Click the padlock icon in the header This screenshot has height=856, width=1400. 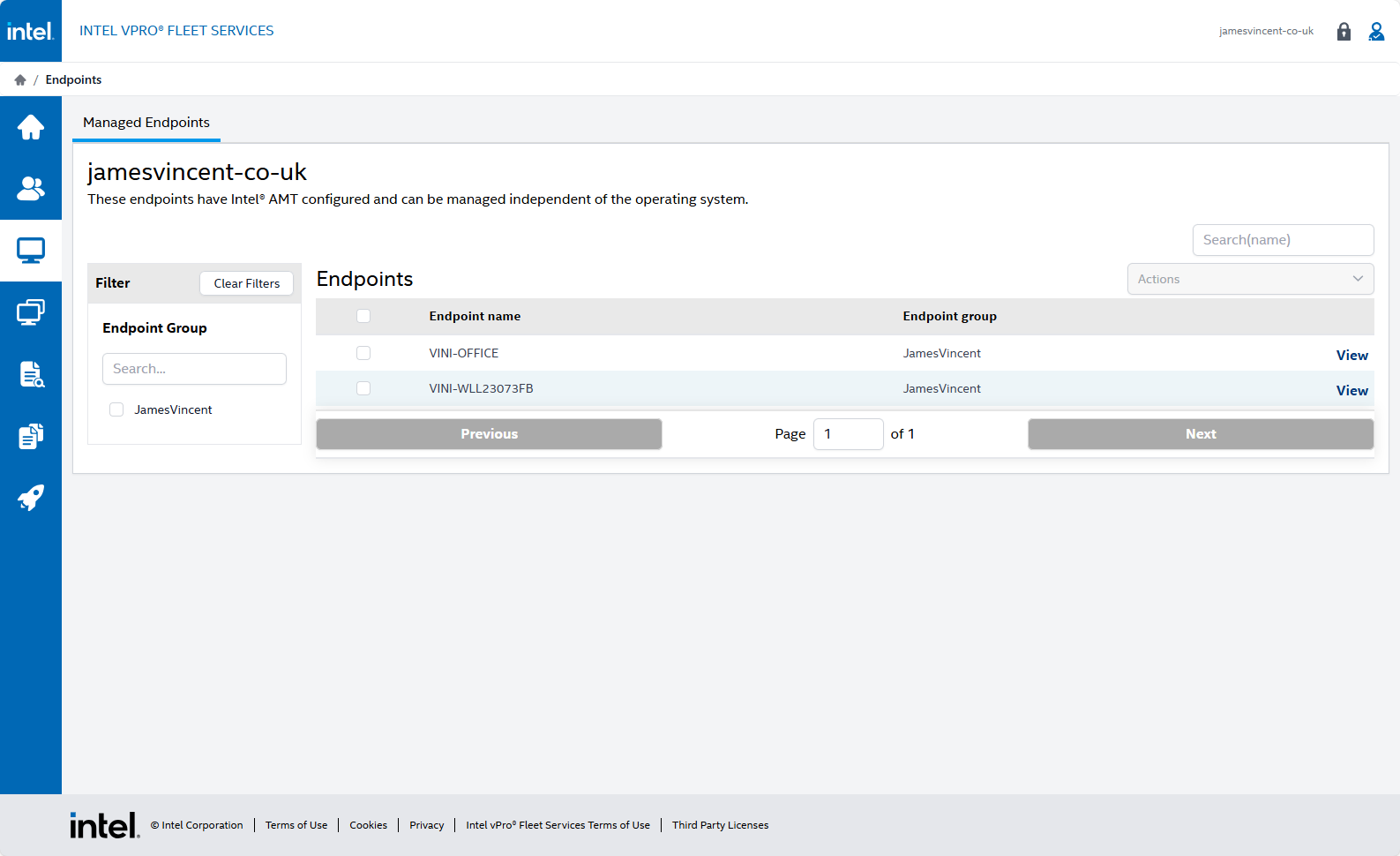(1344, 32)
